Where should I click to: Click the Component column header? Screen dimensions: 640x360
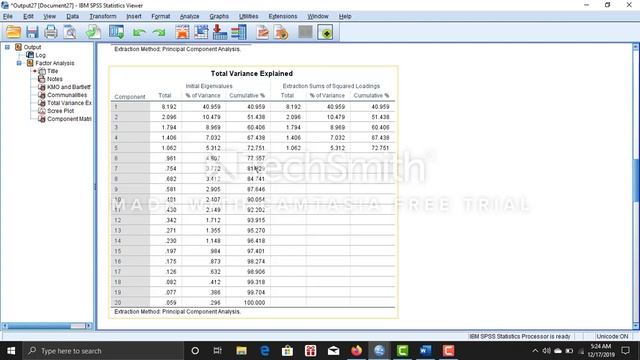(130, 97)
